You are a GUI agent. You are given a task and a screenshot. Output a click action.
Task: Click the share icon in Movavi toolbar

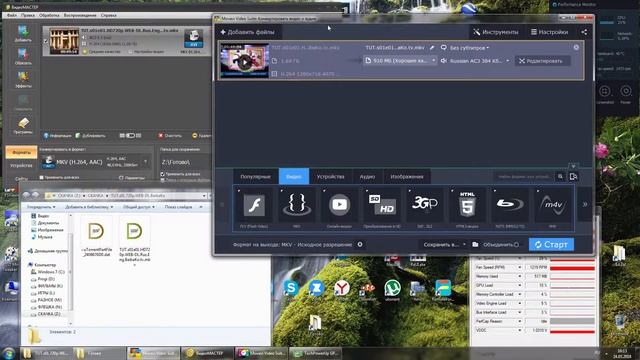click(584, 32)
